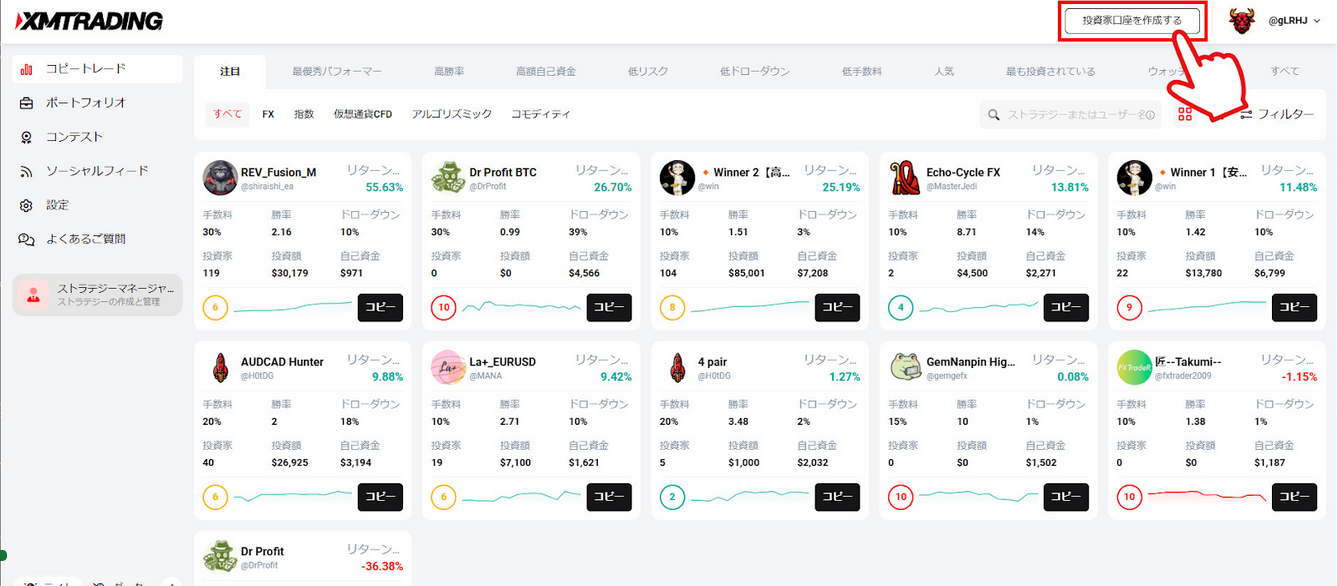Click the -36.38% return value
The width and height of the screenshot is (1337, 586).
pos(382,566)
